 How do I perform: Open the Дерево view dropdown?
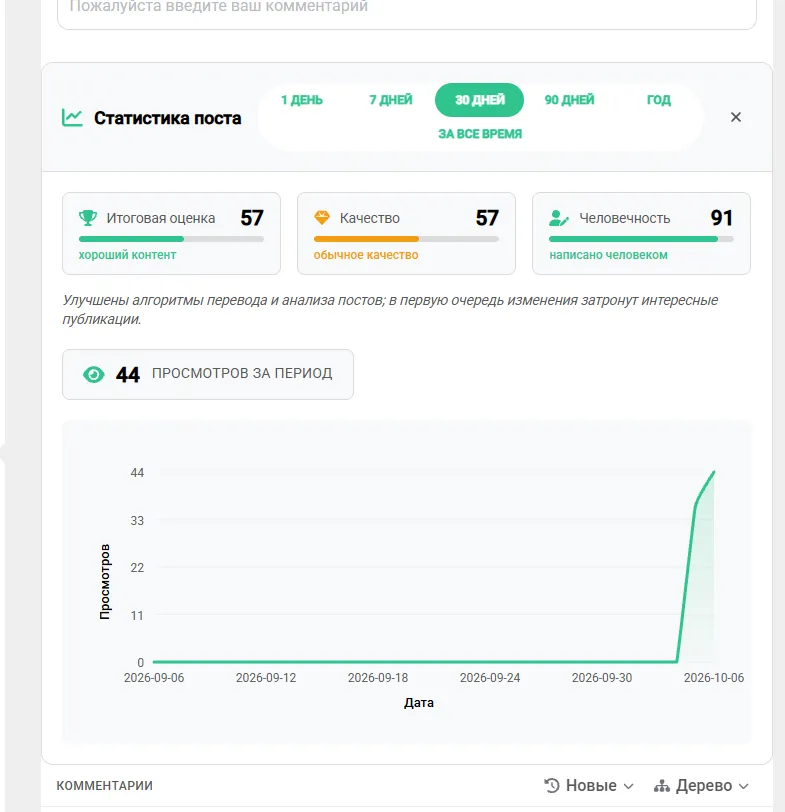[701, 786]
